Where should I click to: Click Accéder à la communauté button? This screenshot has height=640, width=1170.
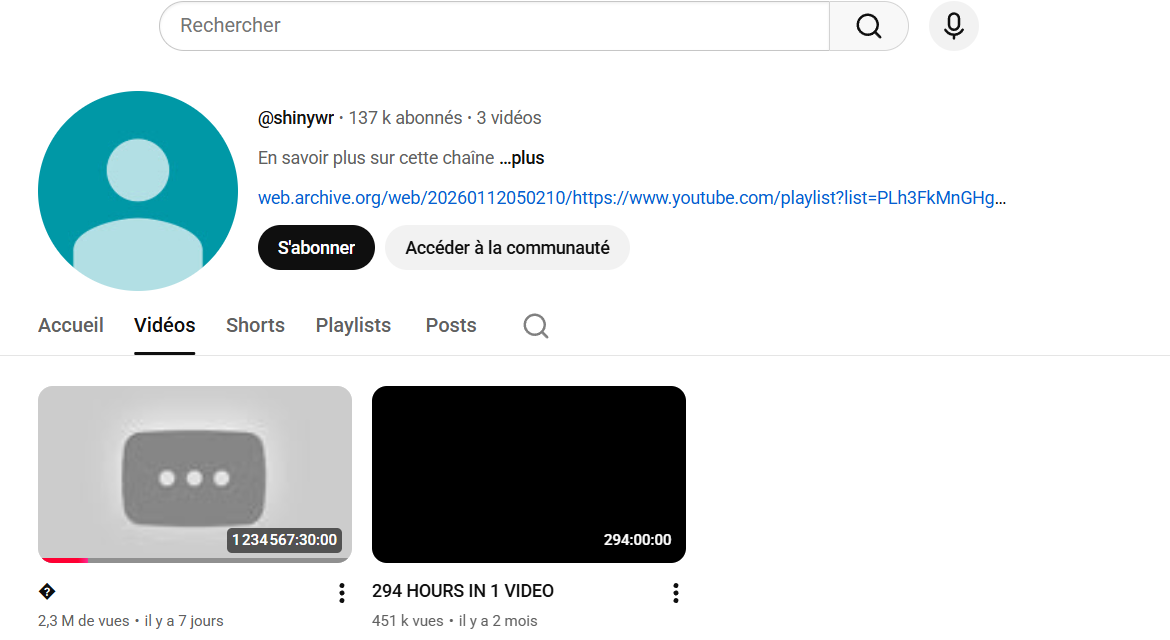tap(507, 248)
